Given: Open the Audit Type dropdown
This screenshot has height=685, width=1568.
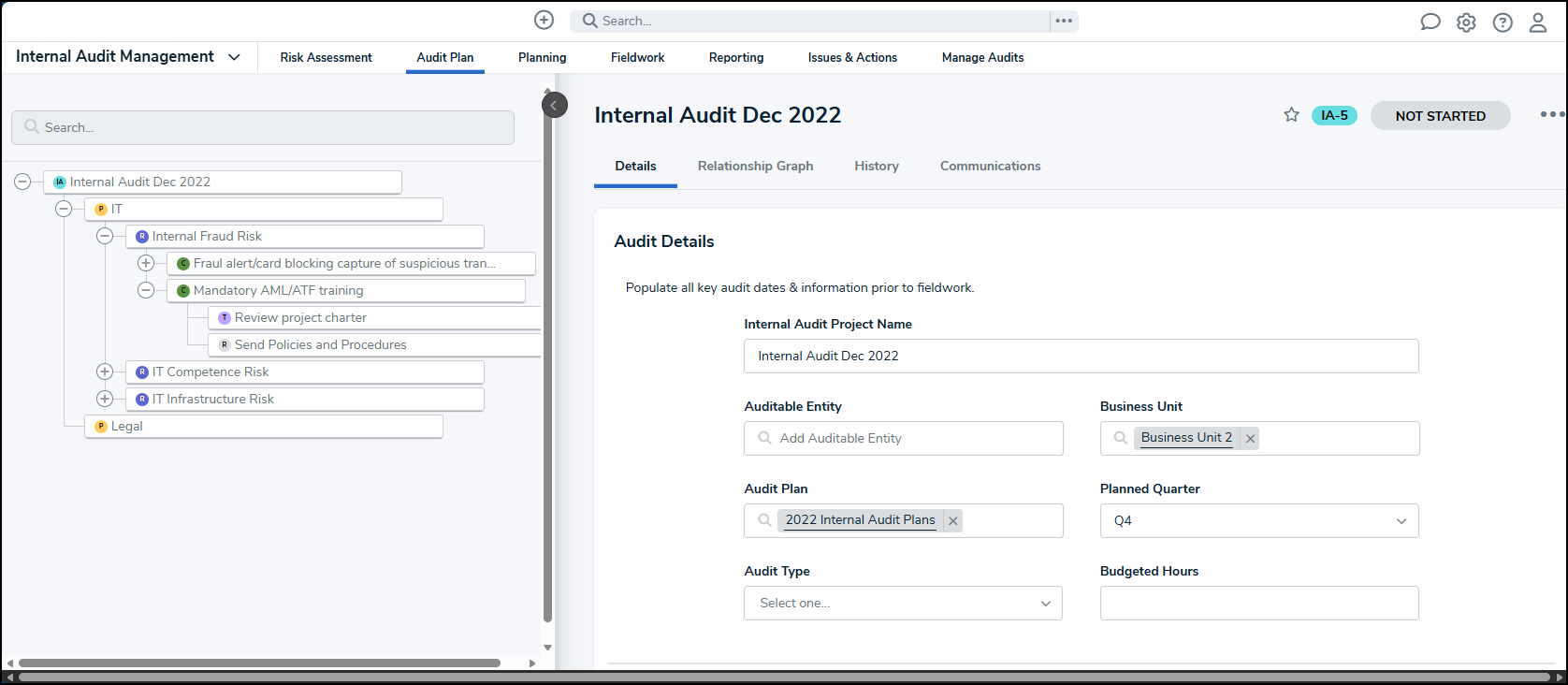Looking at the screenshot, I should pos(903,604).
